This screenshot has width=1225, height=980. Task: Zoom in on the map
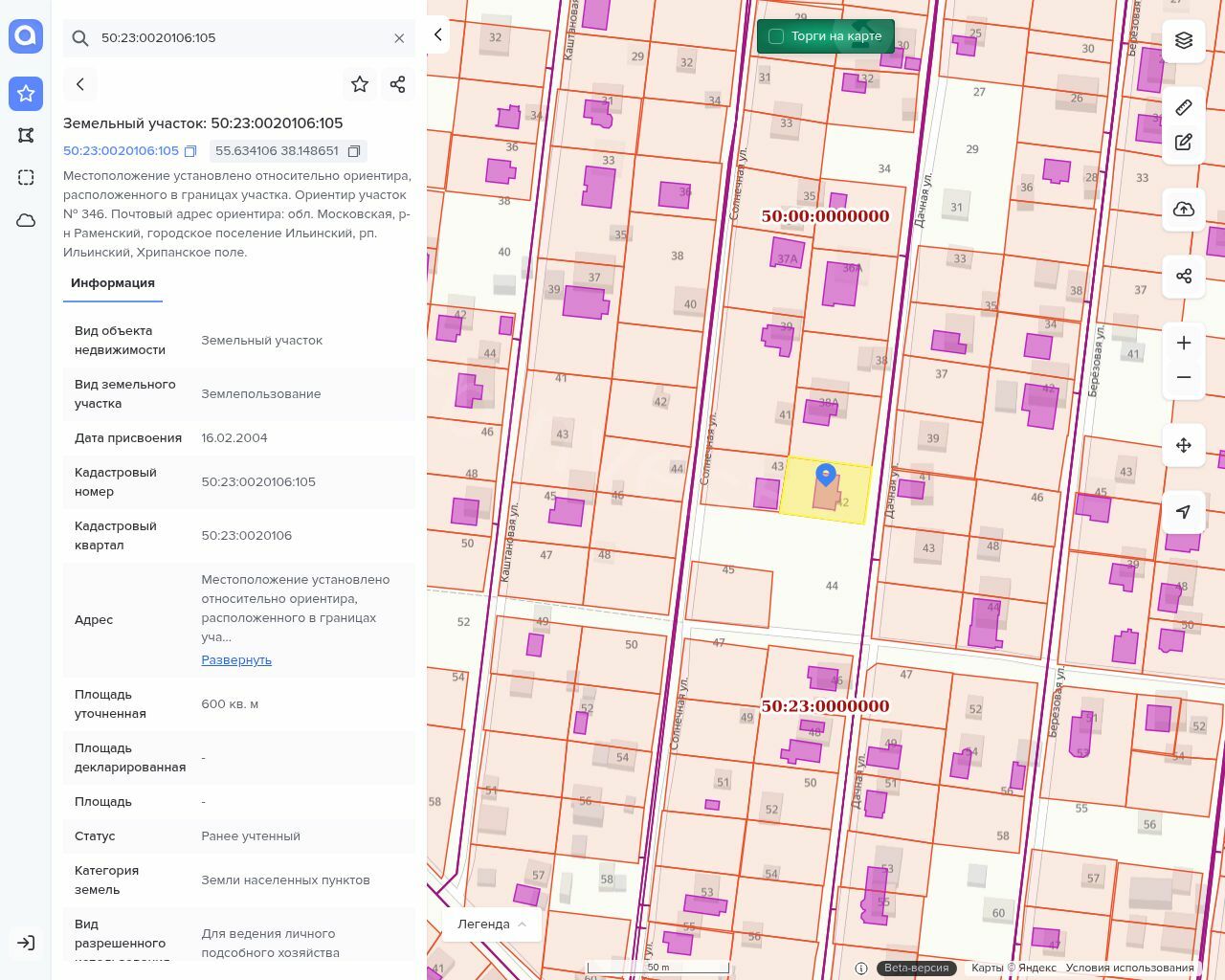coord(1184,343)
